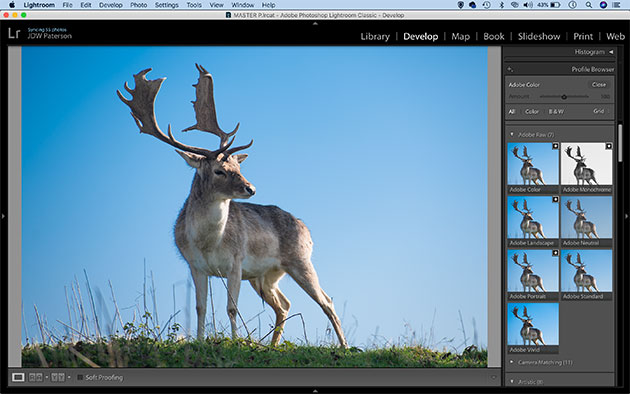Show only B & W profiles

[556, 112]
